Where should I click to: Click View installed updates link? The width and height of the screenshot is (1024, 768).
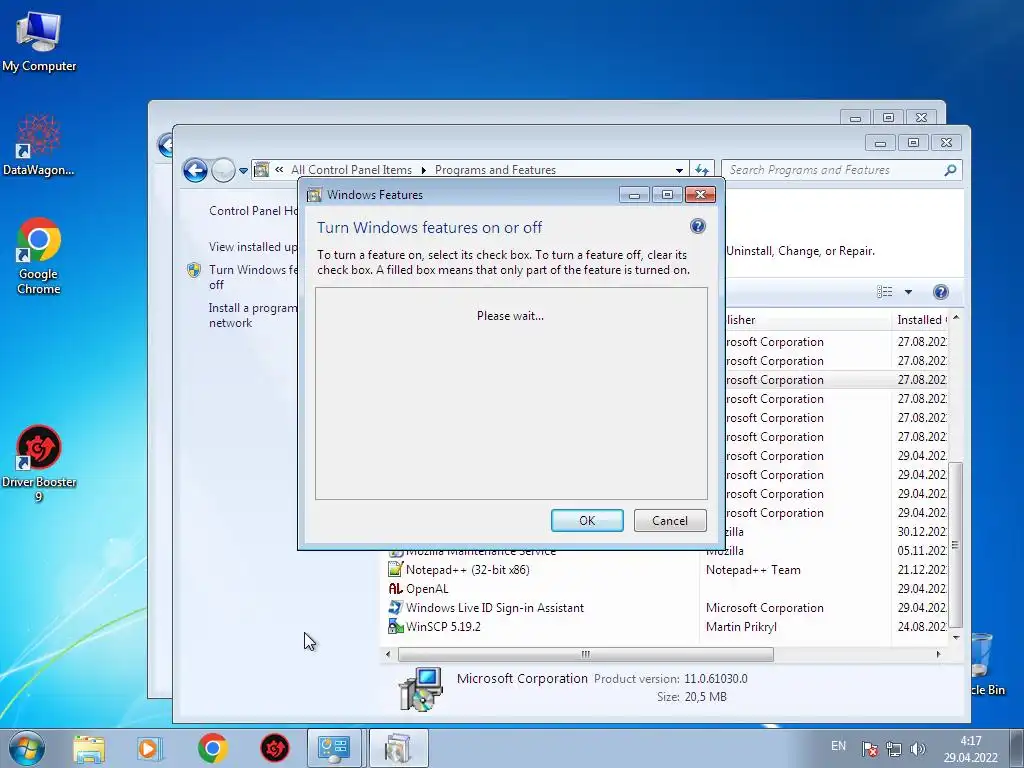pos(253,247)
